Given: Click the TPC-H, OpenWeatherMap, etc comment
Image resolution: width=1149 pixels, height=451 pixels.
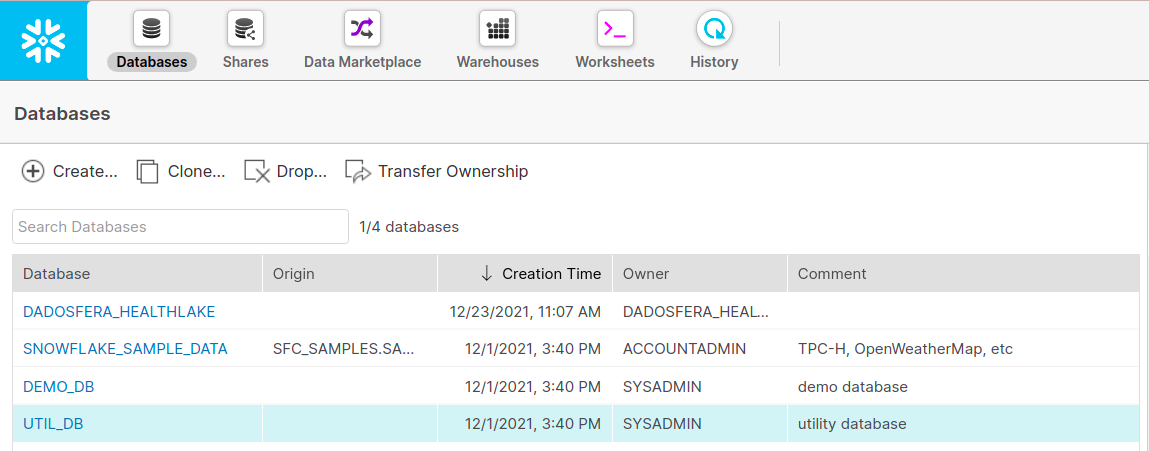Looking at the screenshot, I should tap(905, 349).
